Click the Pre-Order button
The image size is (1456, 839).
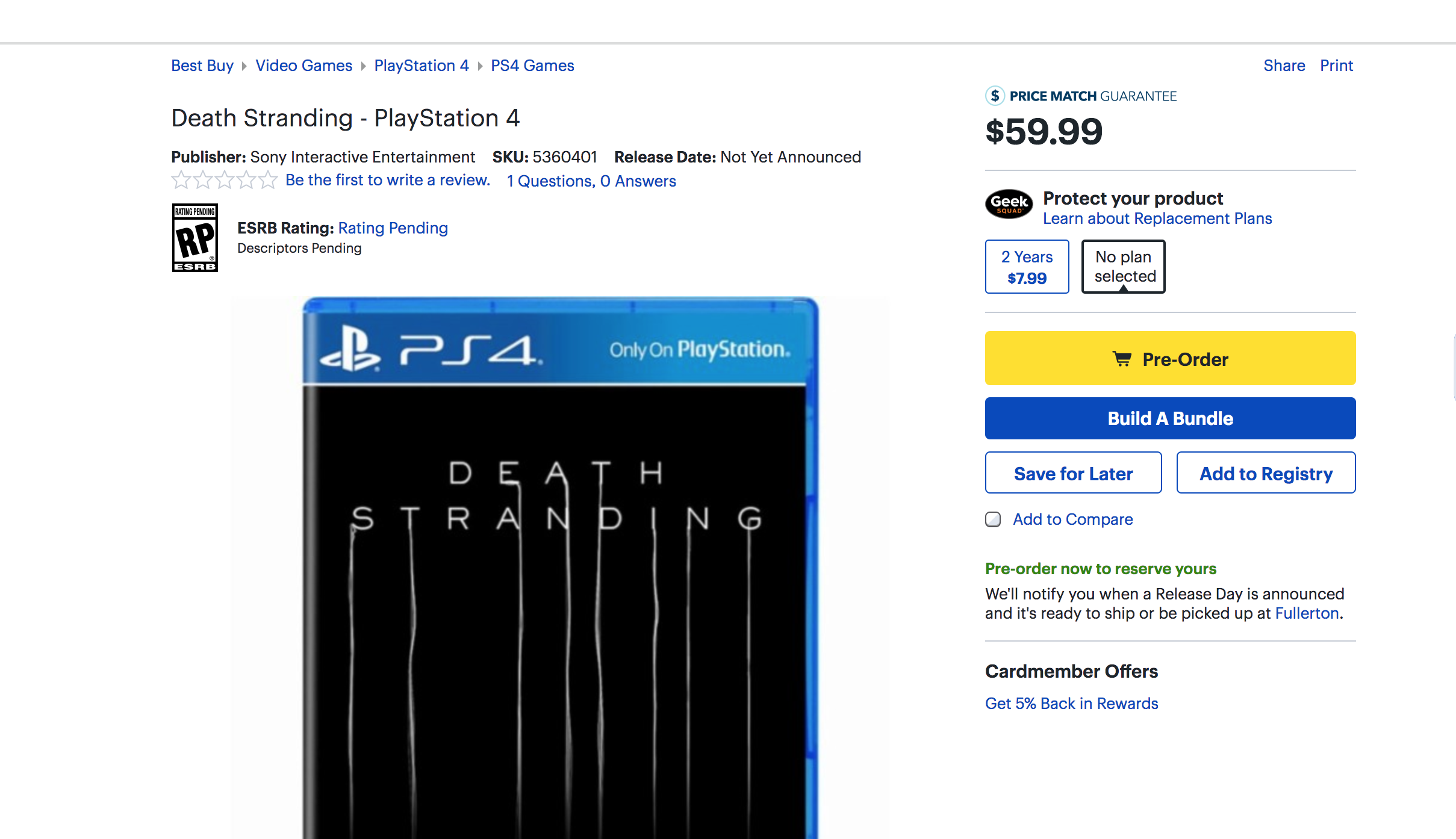(x=1169, y=359)
